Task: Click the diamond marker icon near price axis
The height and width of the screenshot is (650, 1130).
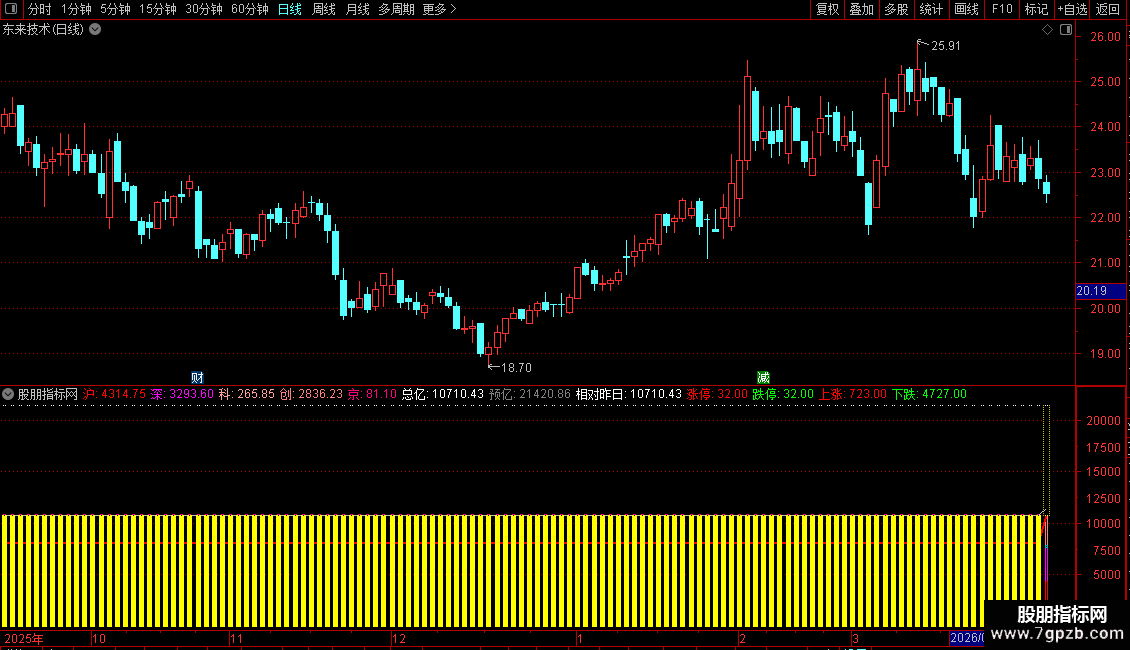Action: click(x=1047, y=30)
